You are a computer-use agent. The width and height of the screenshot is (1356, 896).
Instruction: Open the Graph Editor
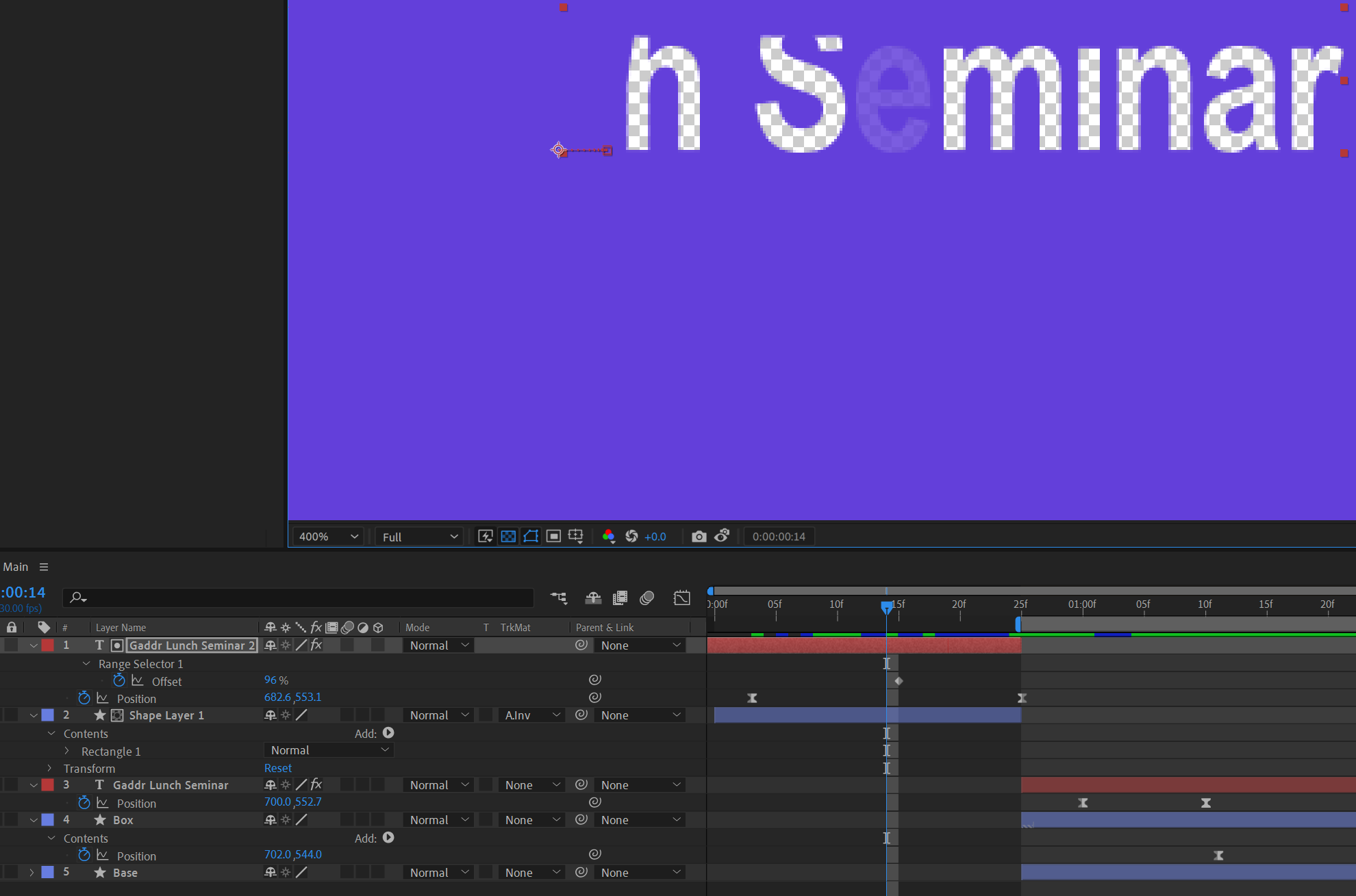(681, 598)
